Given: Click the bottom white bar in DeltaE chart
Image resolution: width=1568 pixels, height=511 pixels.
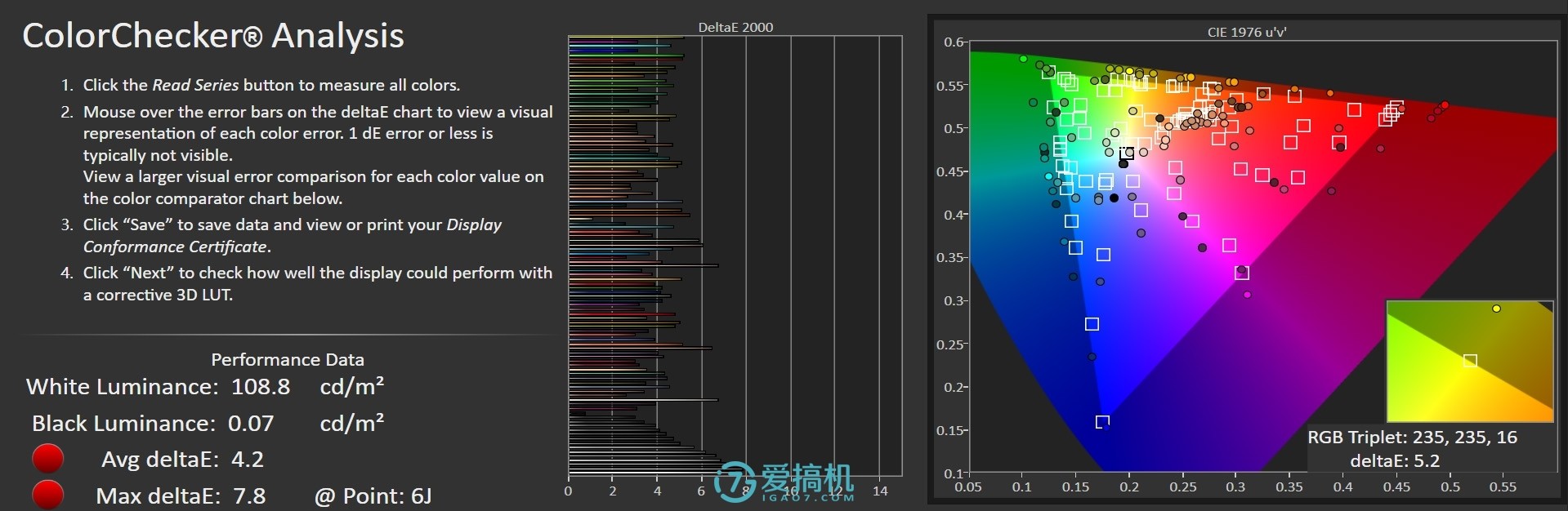Looking at the screenshot, I should (658, 473).
